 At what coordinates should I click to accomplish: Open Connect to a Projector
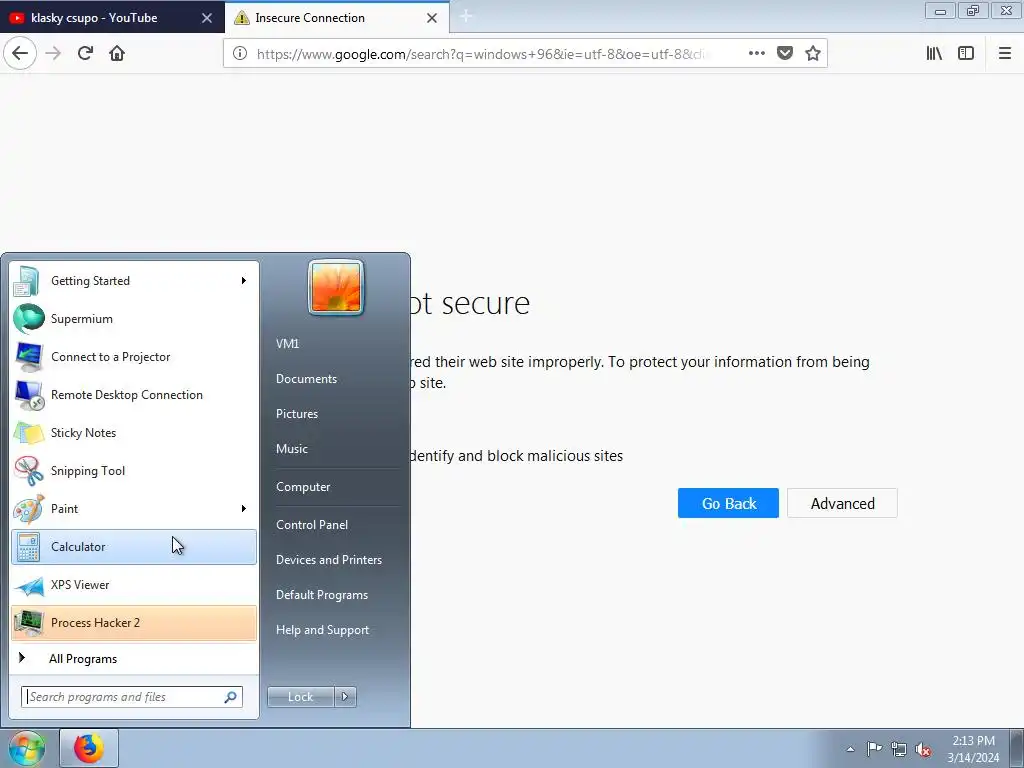coord(134,357)
